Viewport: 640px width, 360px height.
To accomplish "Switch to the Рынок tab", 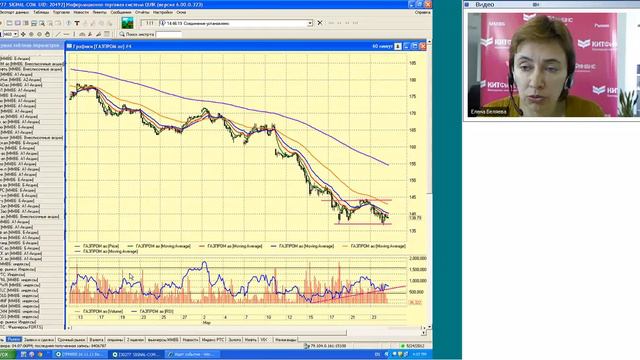I will [x=13, y=339].
